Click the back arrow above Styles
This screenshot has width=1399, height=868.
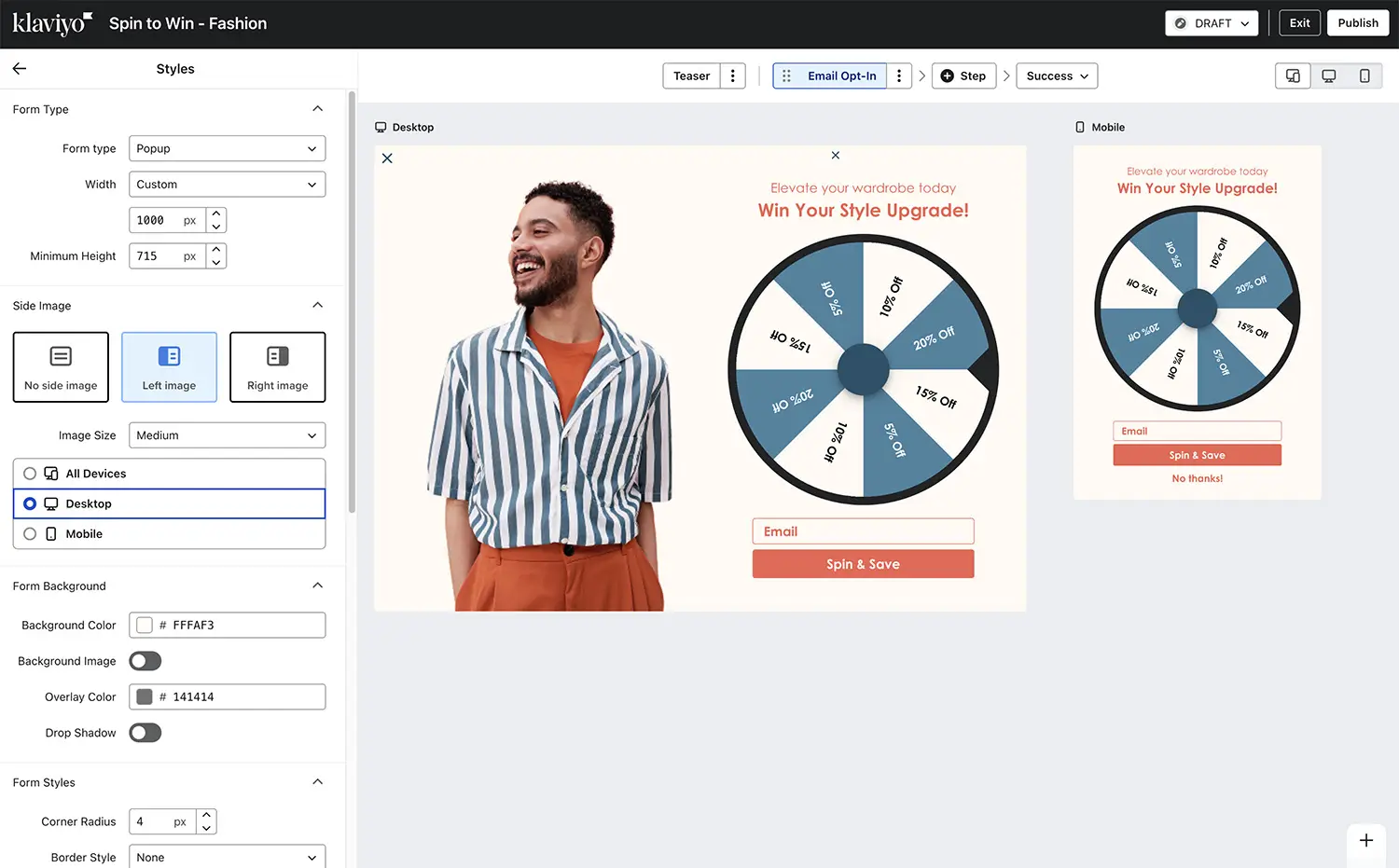[x=19, y=68]
